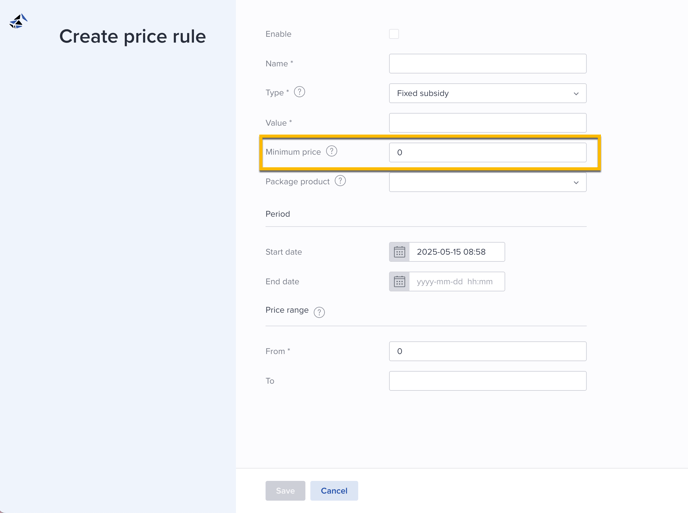The width and height of the screenshot is (688, 513).
Task: Click the app logo icon at top-left
Action: pyautogui.click(x=18, y=21)
